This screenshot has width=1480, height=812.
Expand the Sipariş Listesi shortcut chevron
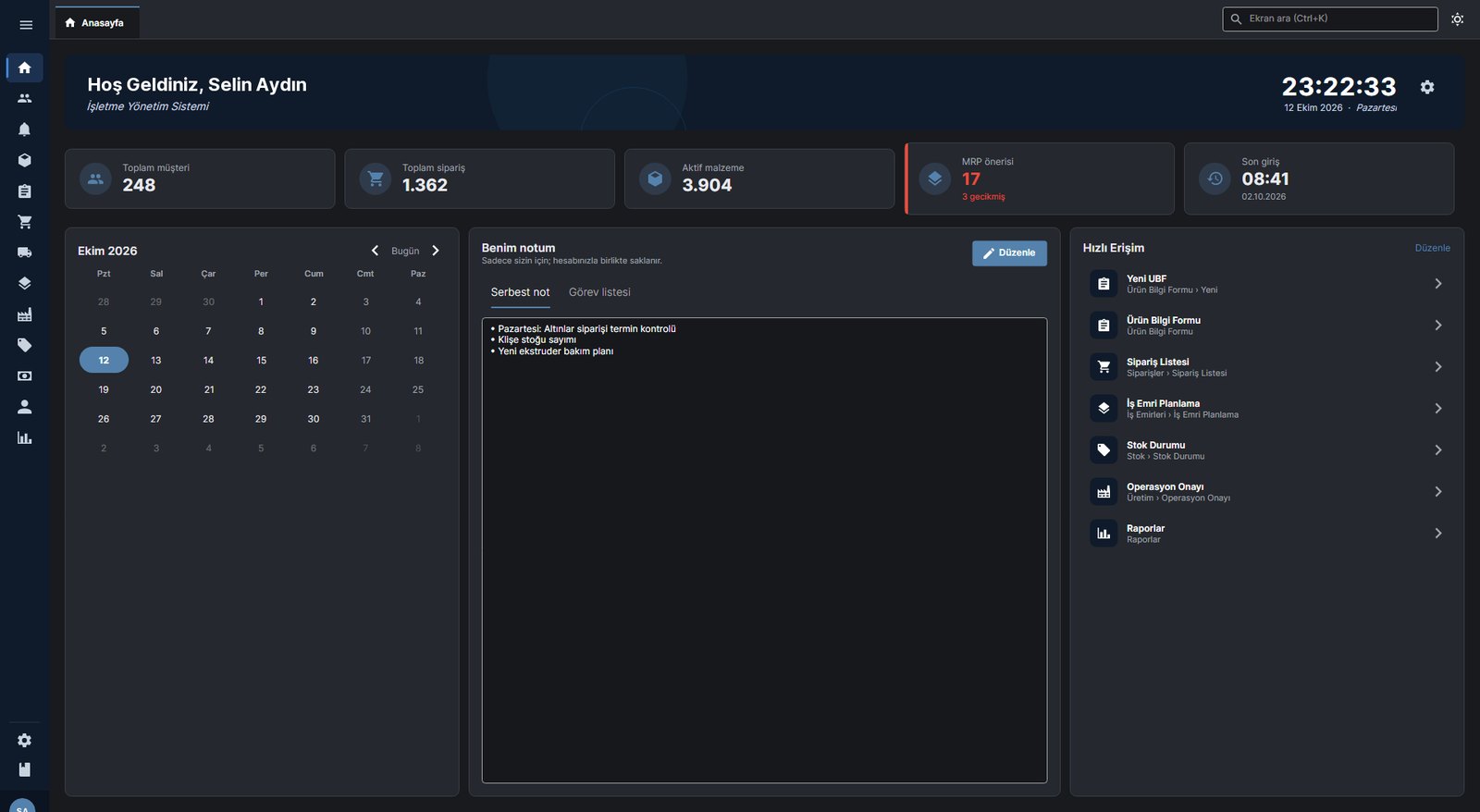(1438, 367)
